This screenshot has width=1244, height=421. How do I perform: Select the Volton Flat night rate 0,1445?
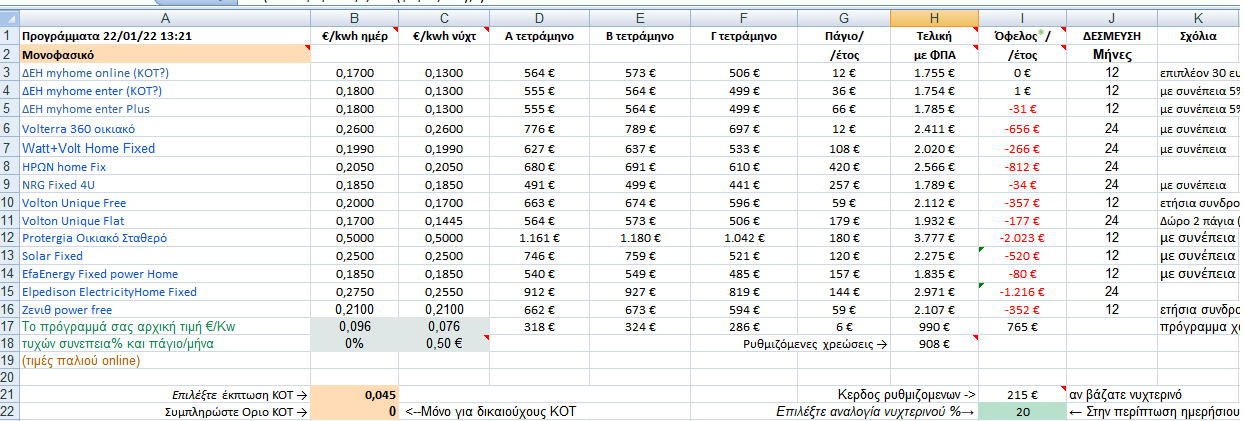pos(444,220)
